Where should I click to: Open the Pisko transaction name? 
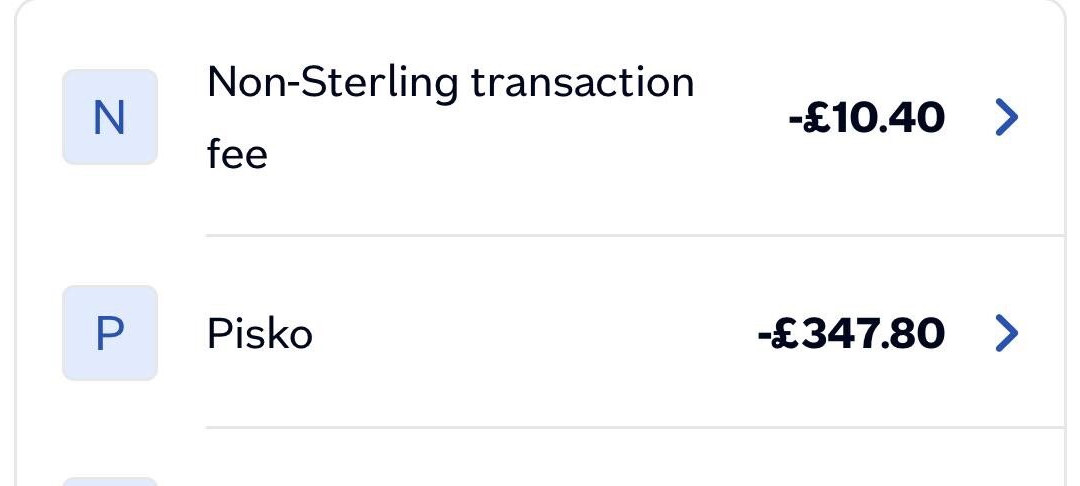pyautogui.click(x=259, y=333)
